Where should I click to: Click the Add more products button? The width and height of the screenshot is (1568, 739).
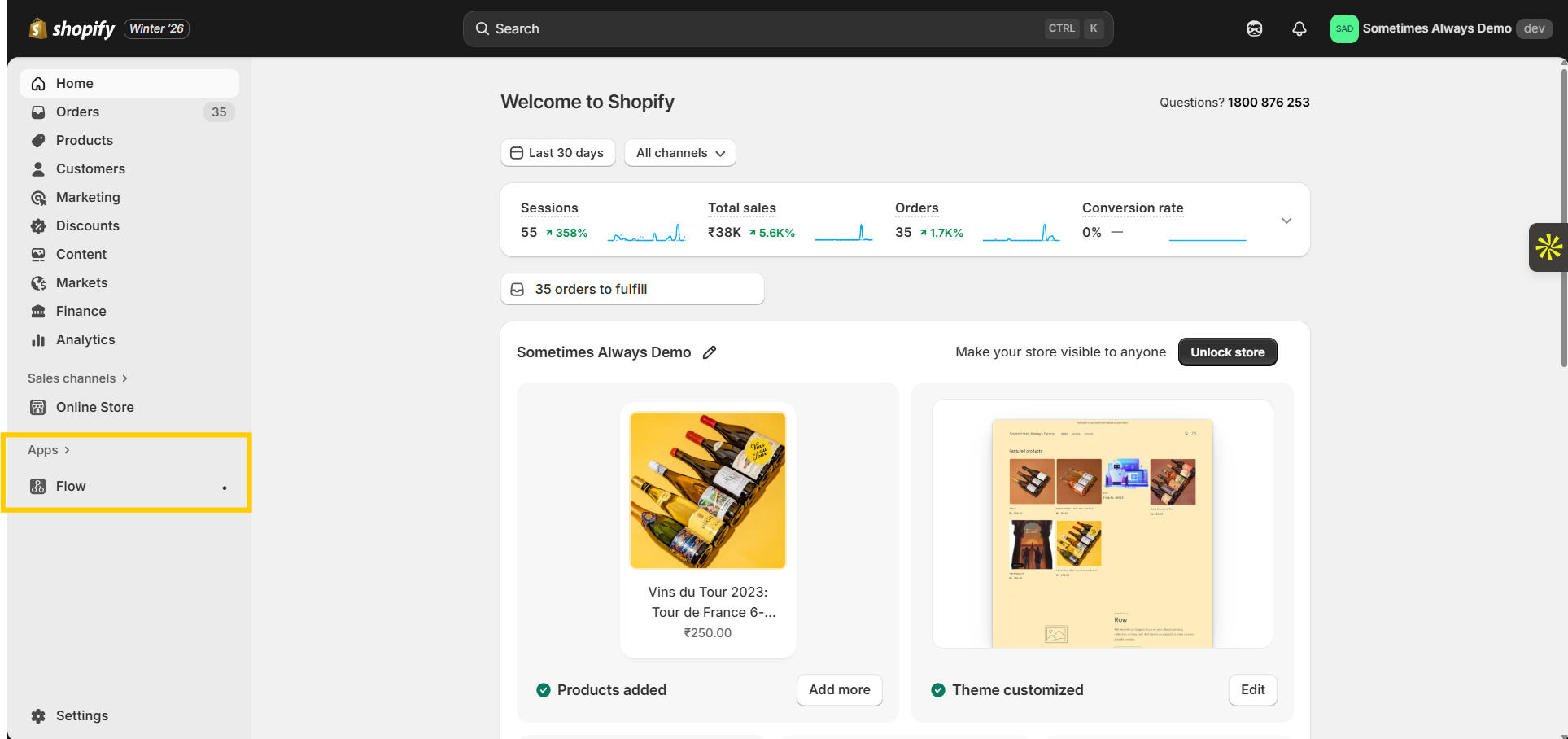[839, 690]
